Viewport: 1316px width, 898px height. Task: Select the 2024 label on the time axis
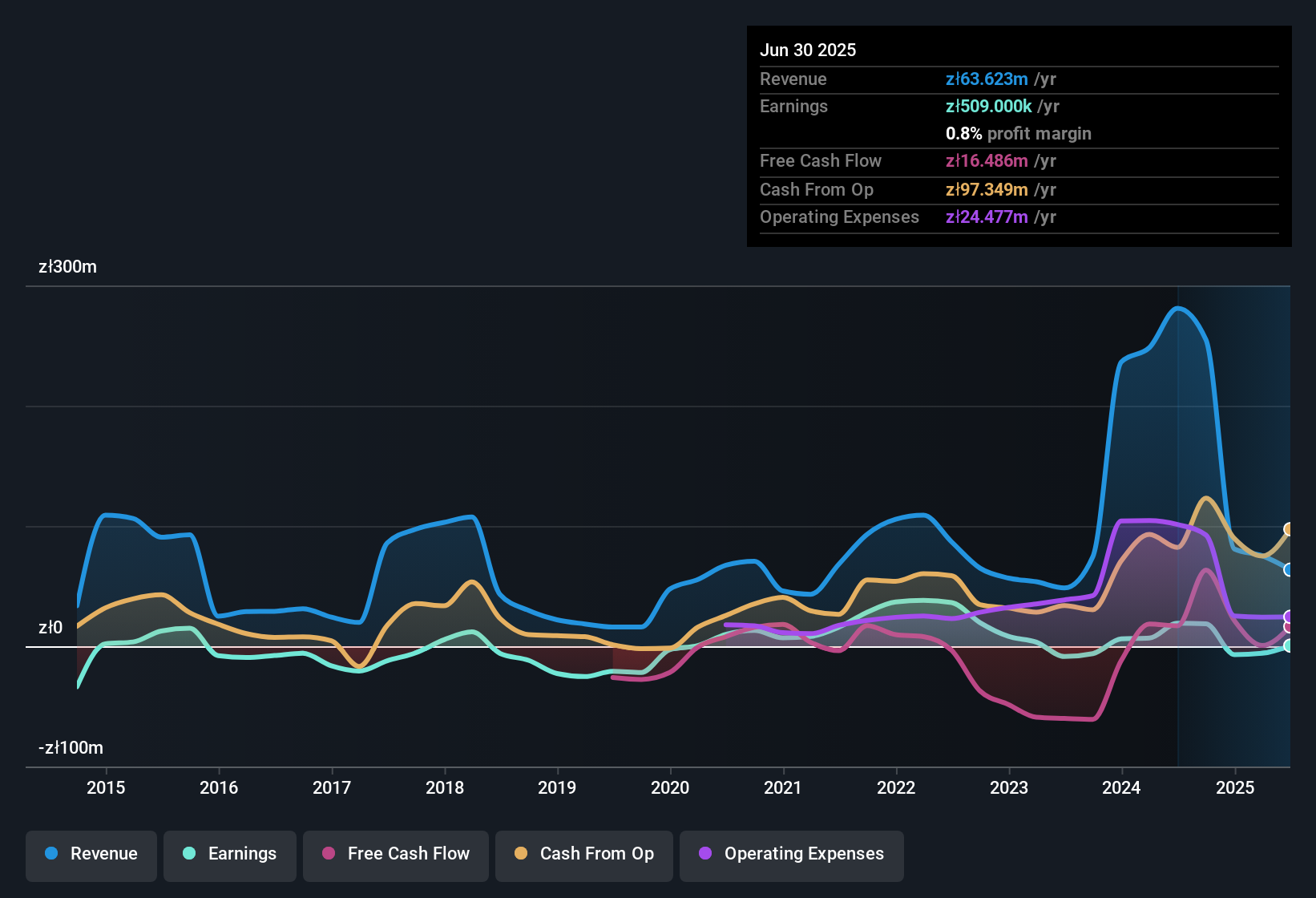[1121, 788]
